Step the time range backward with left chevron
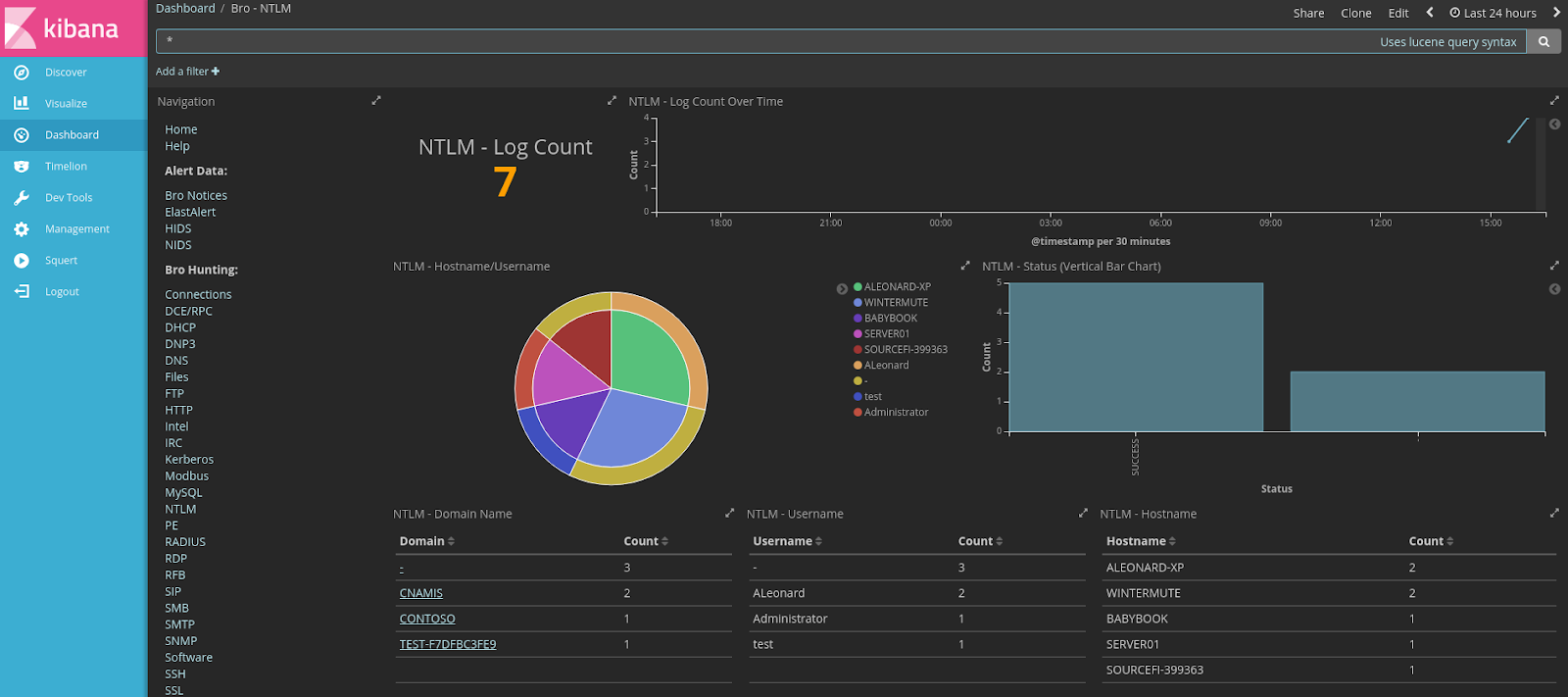The image size is (1568, 697). pos(1430,13)
